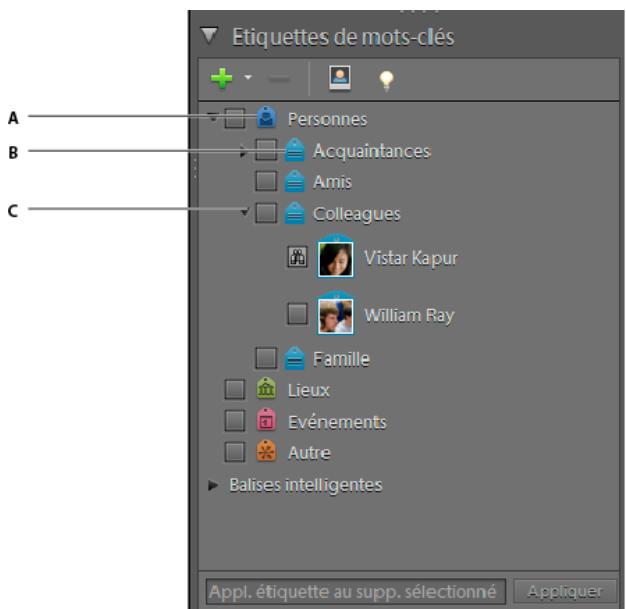
Task: Click the Balises intelligentes label
Action: click(x=306, y=485)
